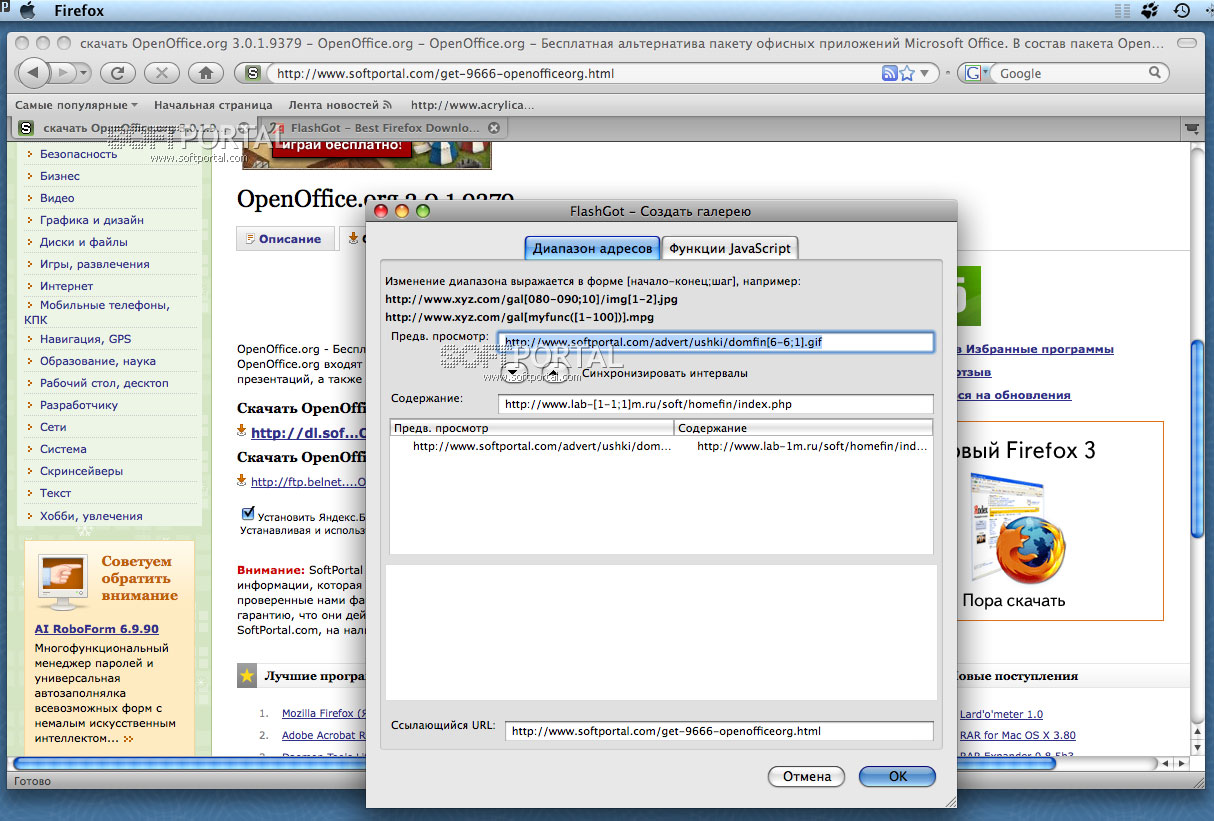Click the down arrow sync button in dialog
This screenshot has height=821, width=1214.
[x=513, y=372]
